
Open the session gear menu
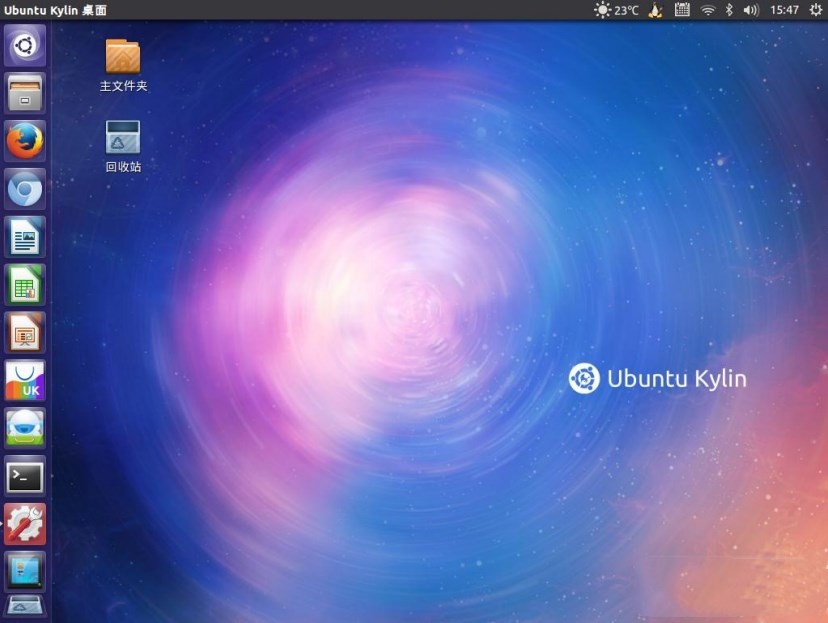pos(817,10)
